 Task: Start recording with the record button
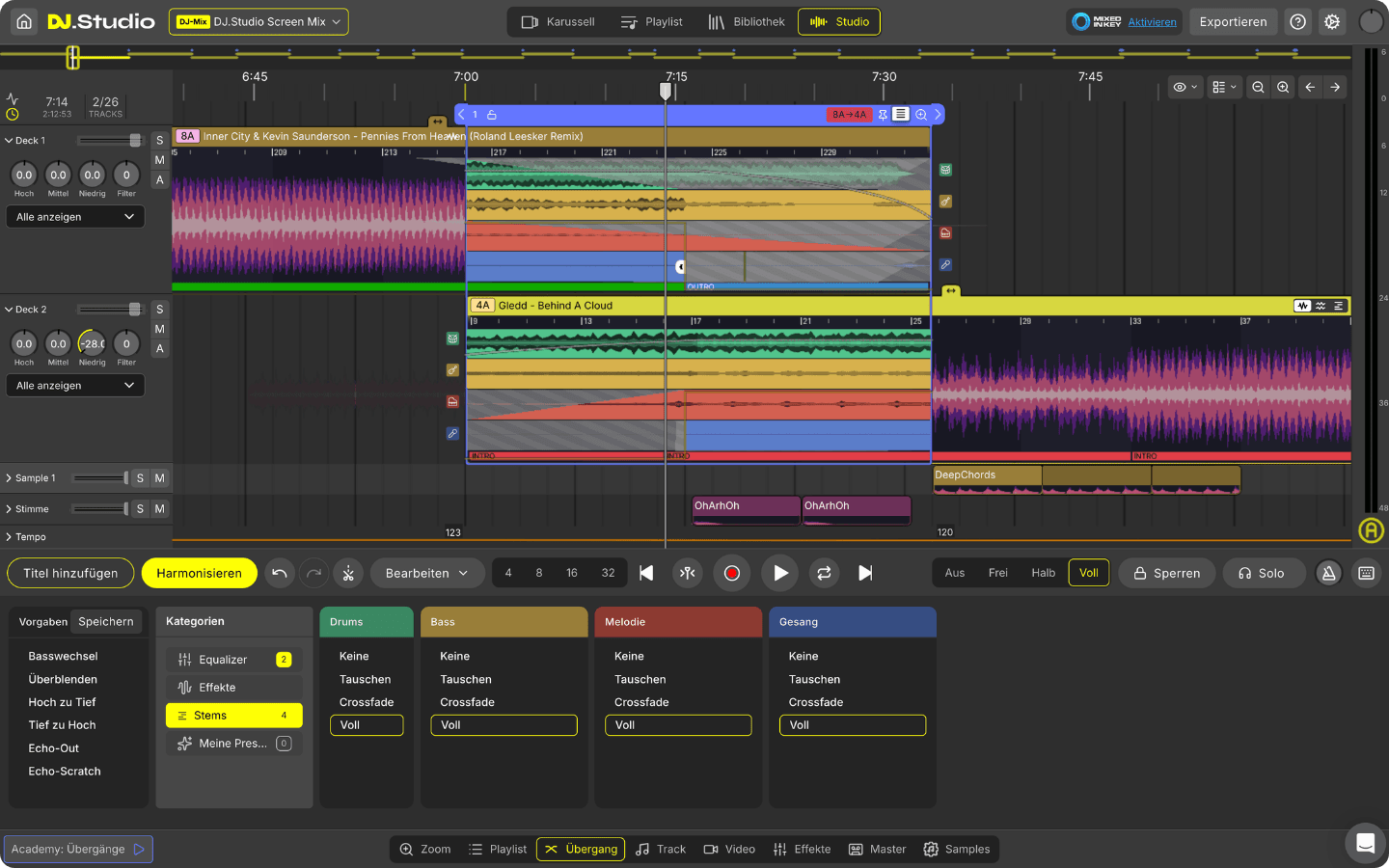tap(732, 573)
